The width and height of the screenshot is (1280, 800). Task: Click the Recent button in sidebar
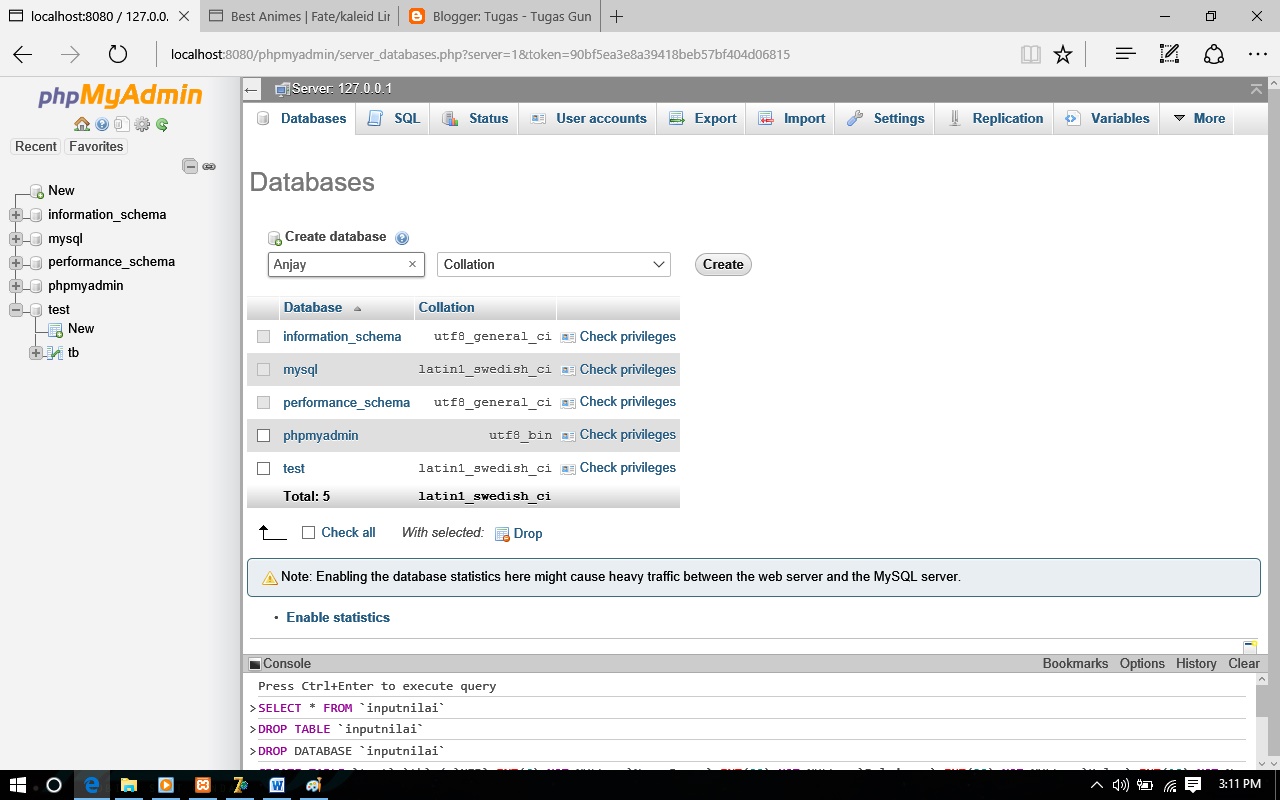[36, 146]
